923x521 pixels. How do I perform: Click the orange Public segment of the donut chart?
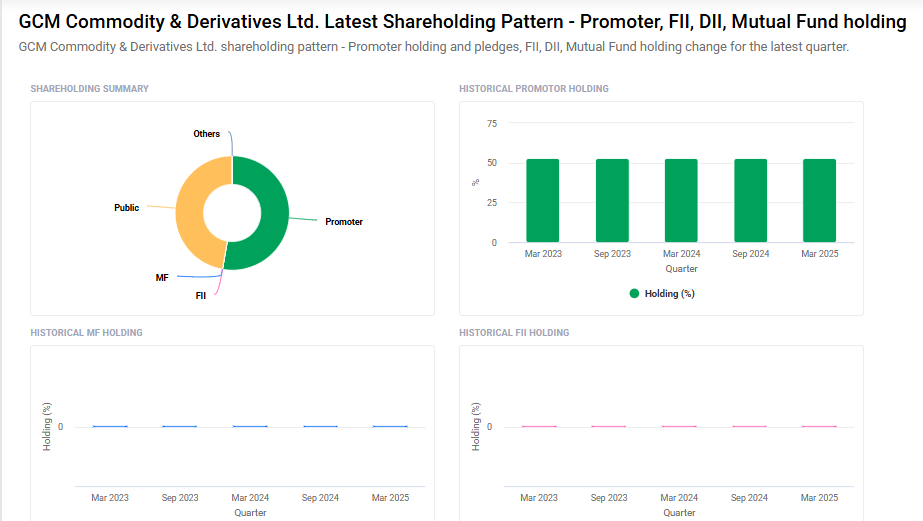point(190,212)
